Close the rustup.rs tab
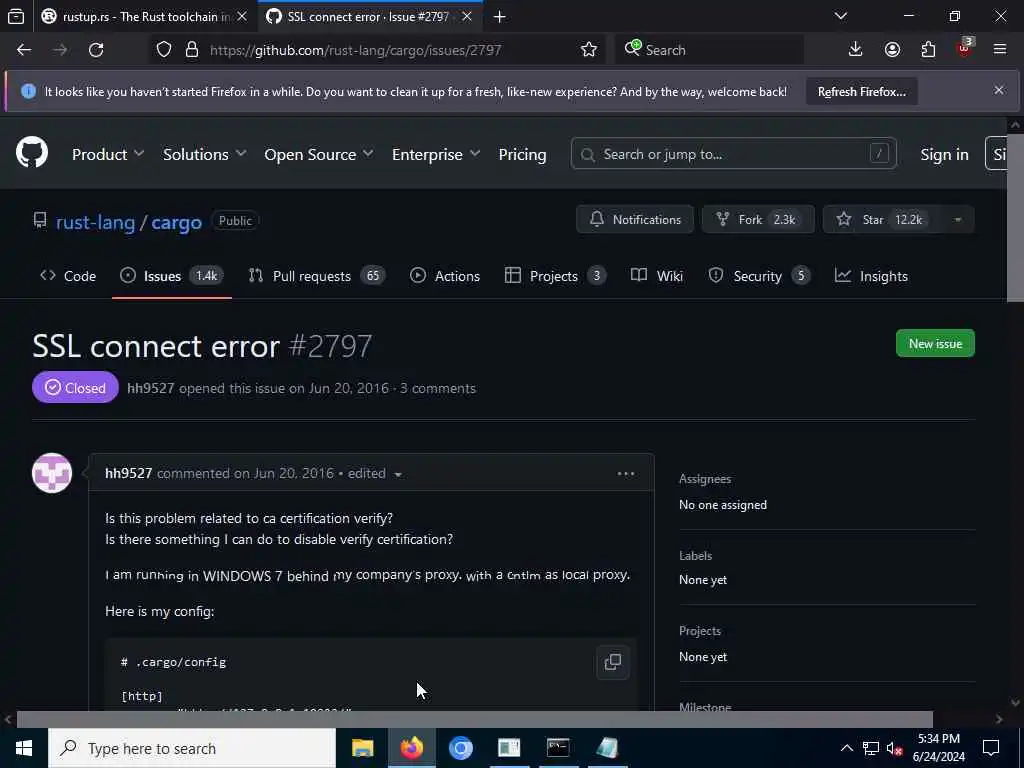 pos(242,17)
